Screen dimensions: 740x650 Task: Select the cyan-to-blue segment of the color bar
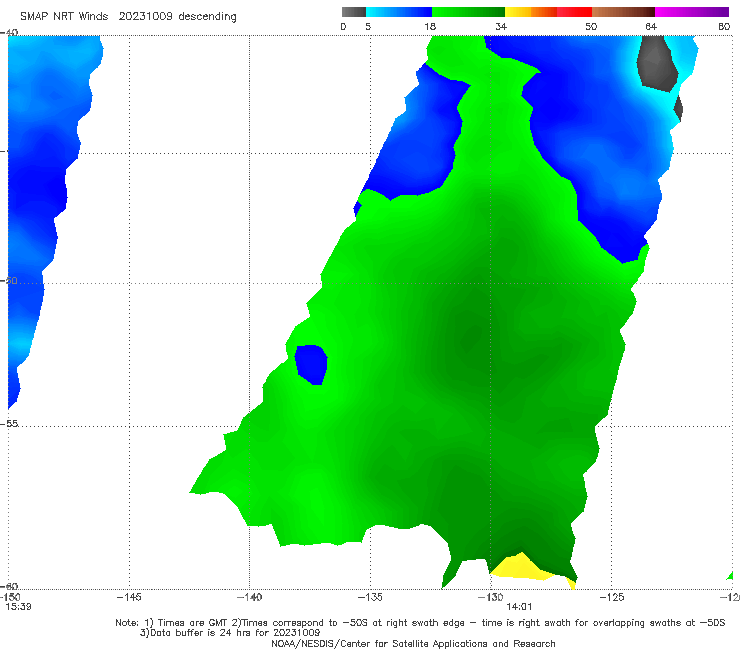399,12
